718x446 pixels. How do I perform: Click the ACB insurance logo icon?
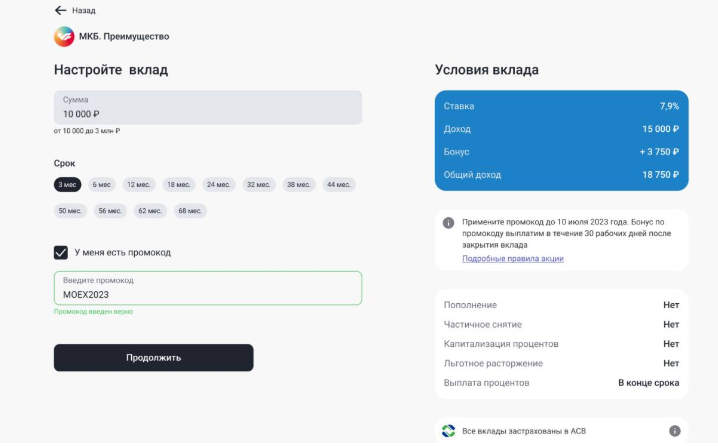pos(448,431)
